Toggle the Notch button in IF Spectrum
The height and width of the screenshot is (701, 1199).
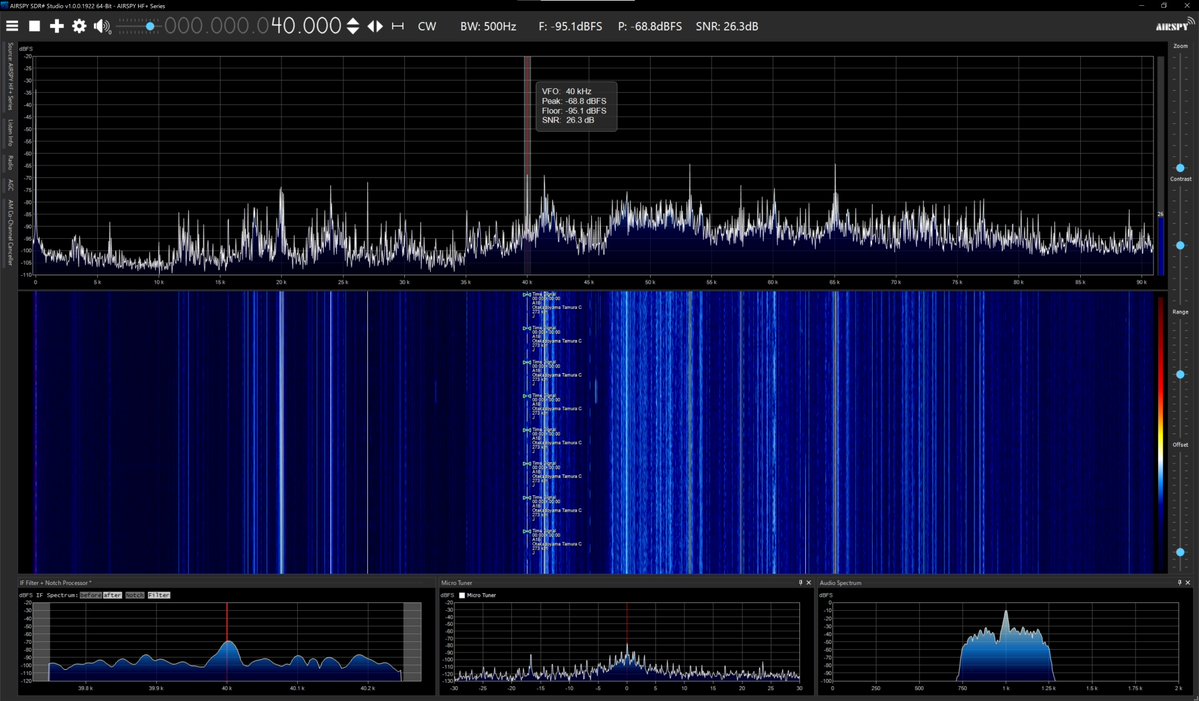point(135,595)
